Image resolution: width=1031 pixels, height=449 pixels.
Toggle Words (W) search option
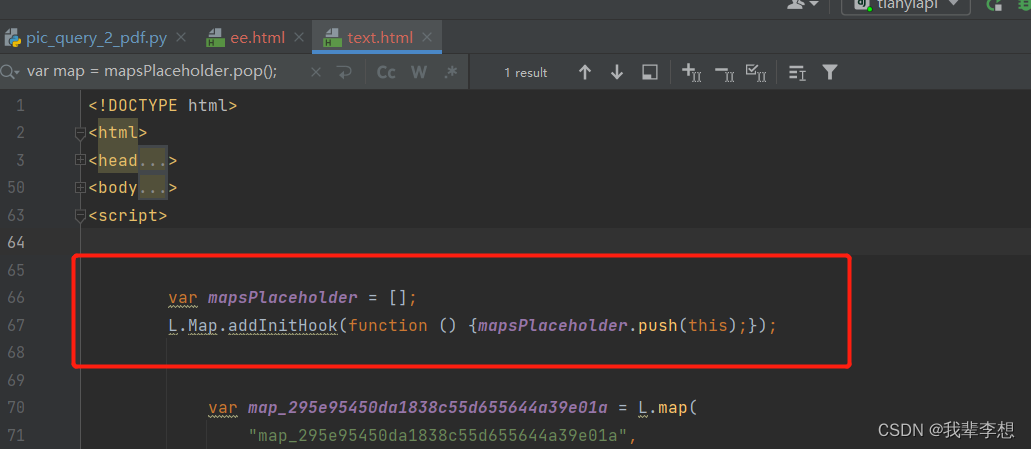click(x=419, y=72)
